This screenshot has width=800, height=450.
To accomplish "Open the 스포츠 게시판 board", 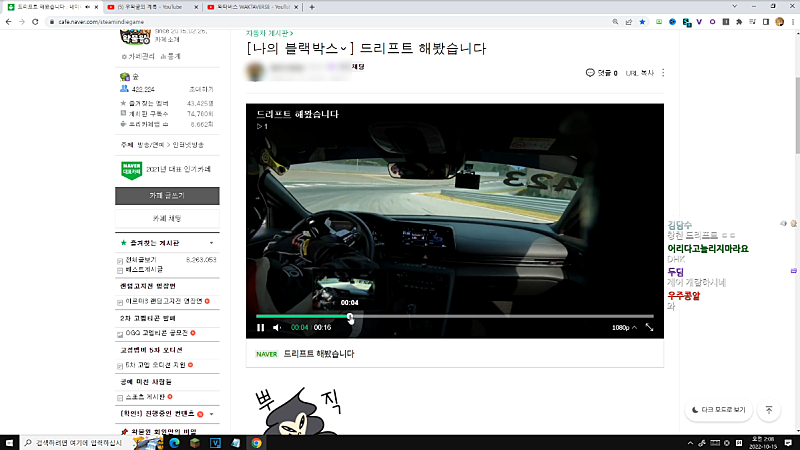I will click(x=145, y=396).
